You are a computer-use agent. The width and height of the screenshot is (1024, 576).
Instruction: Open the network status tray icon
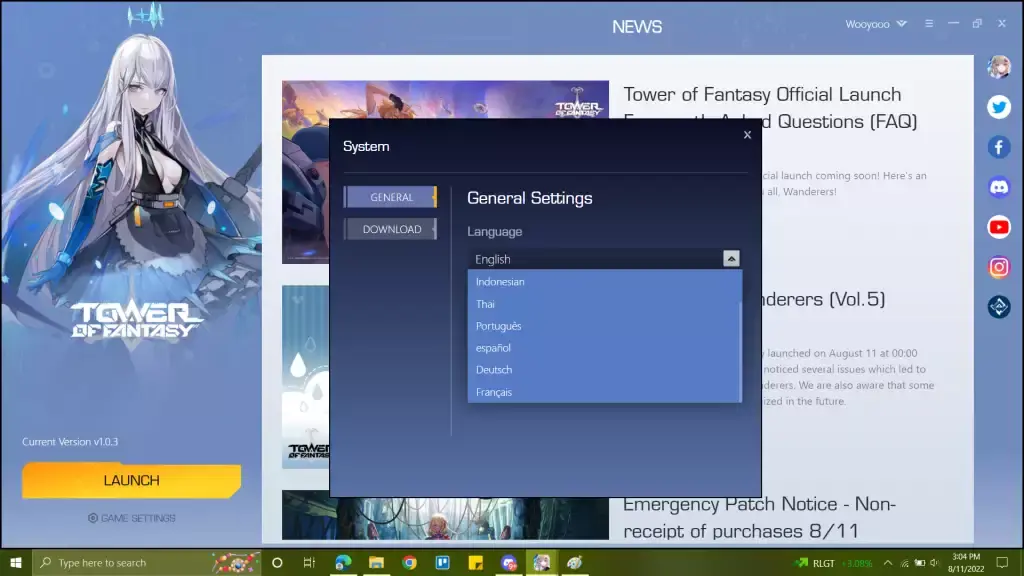904,563
